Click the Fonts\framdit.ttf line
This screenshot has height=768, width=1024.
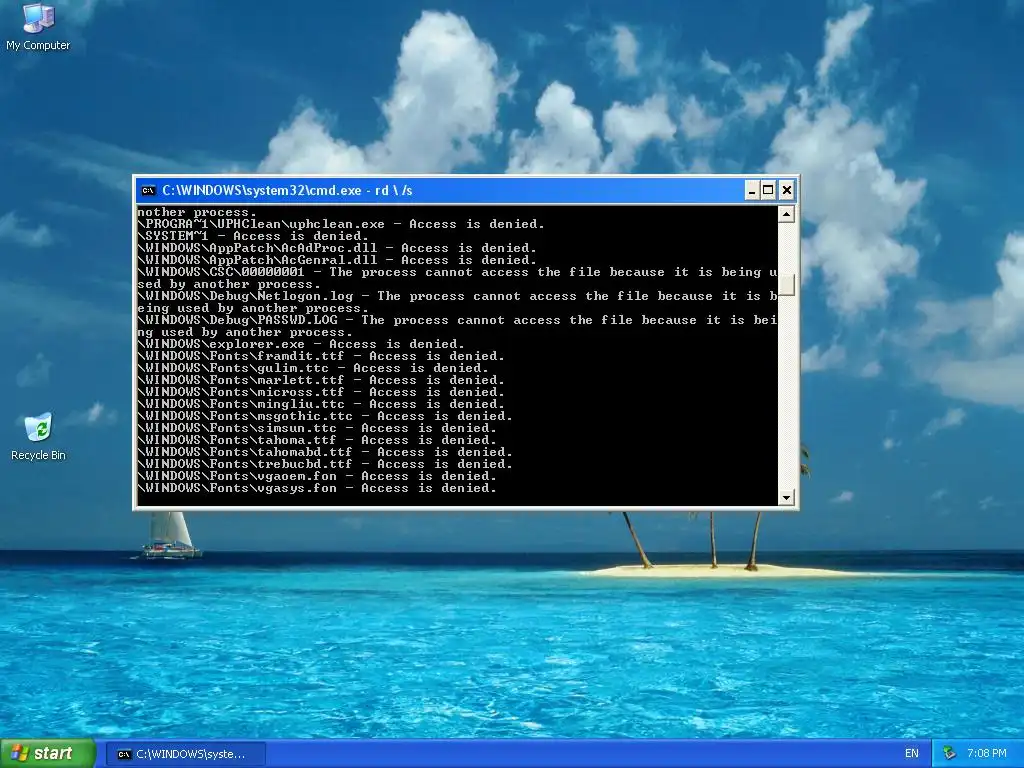321,356
